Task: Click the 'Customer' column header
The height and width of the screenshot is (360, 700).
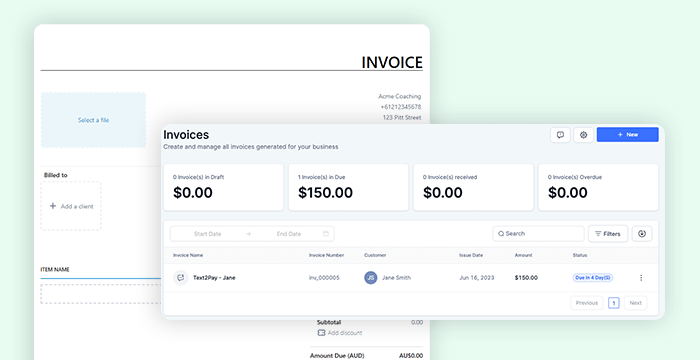Action: [x=375, y=255]
